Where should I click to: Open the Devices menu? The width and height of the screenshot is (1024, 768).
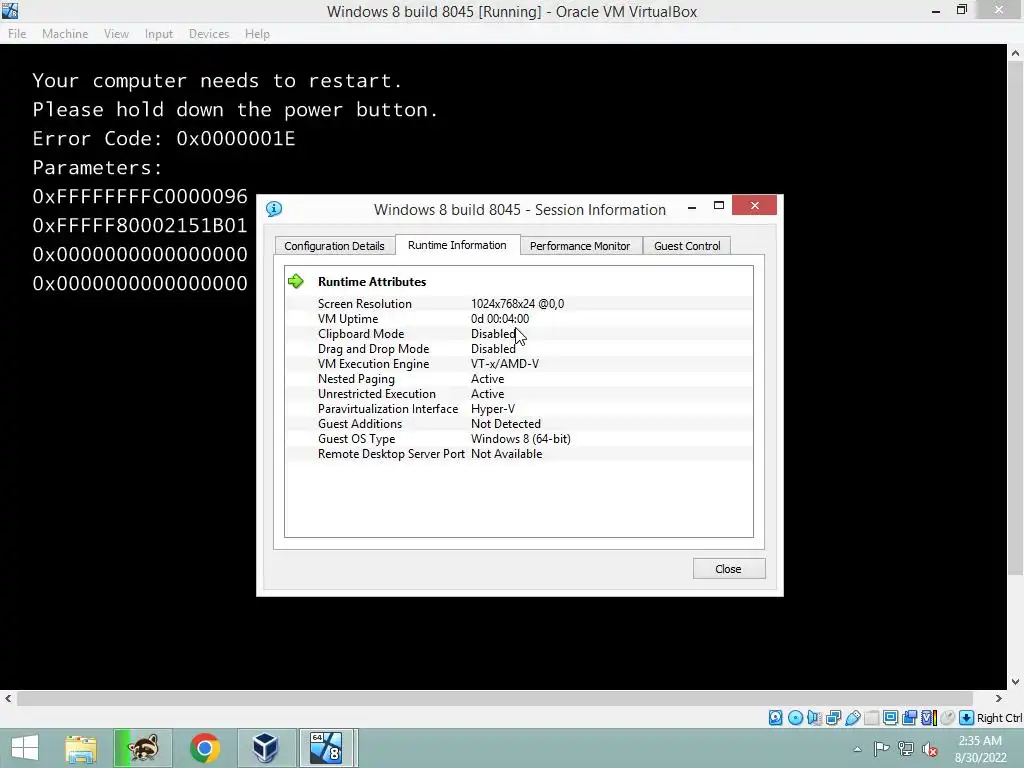point(209,34)
